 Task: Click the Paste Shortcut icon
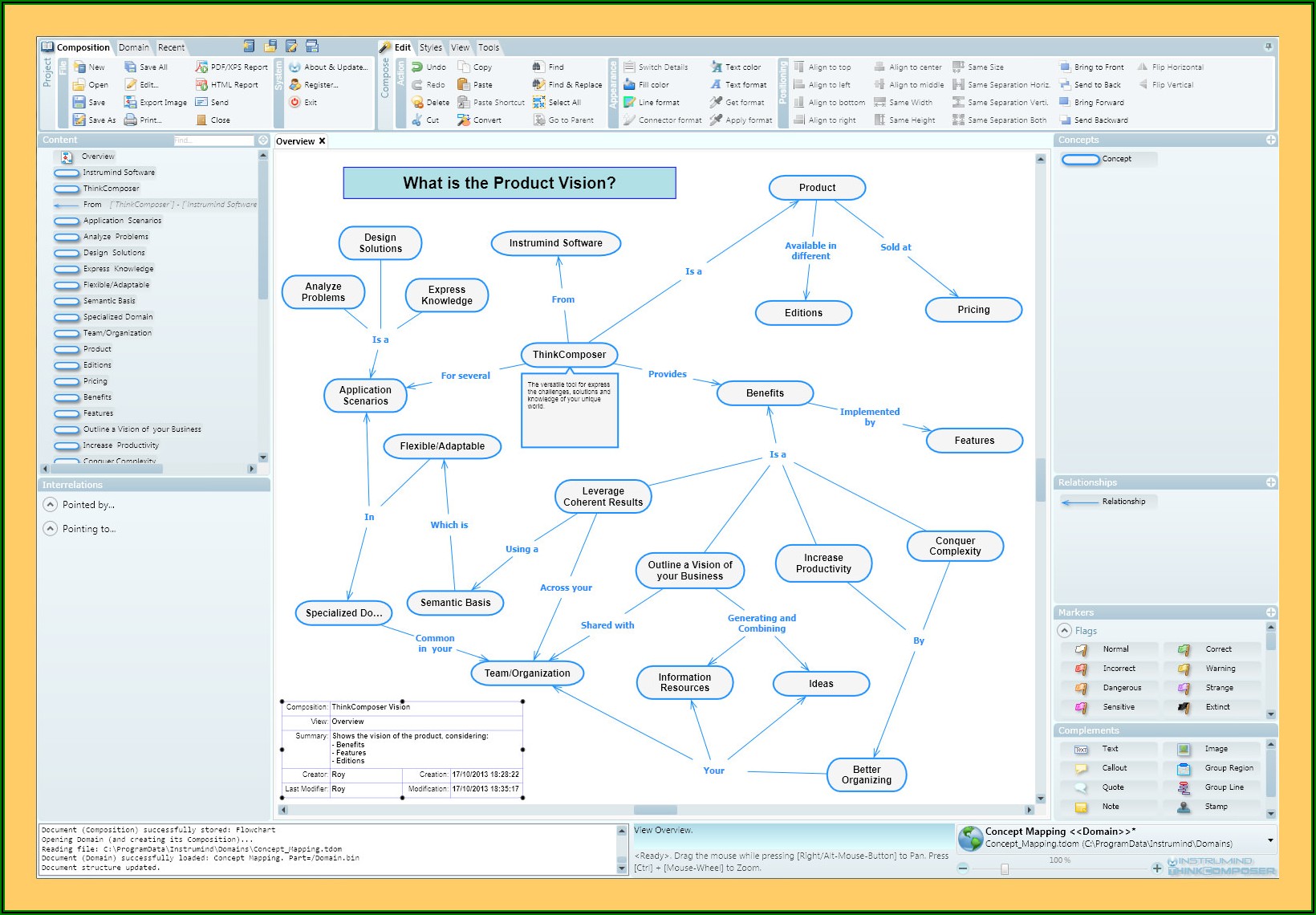click(x=464, y=103)
